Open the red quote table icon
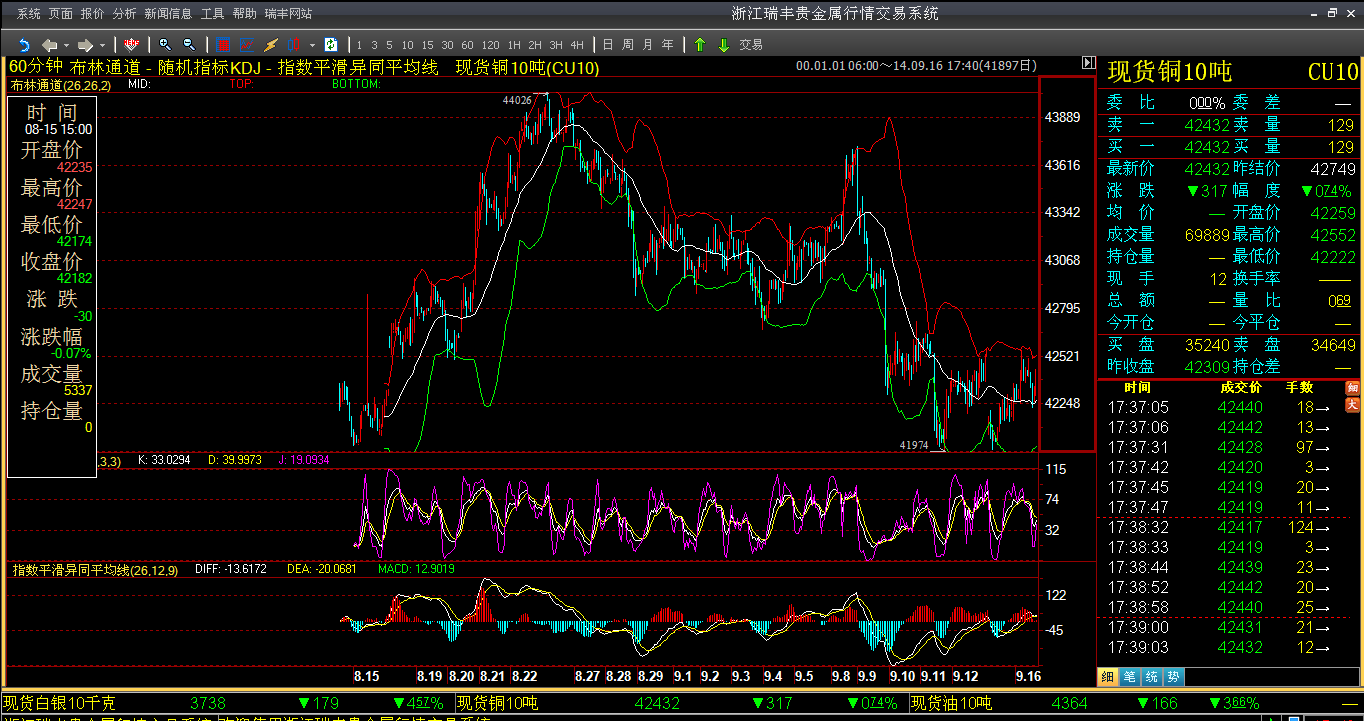Viewport: 1364px width, 721px height. (222, 45)
